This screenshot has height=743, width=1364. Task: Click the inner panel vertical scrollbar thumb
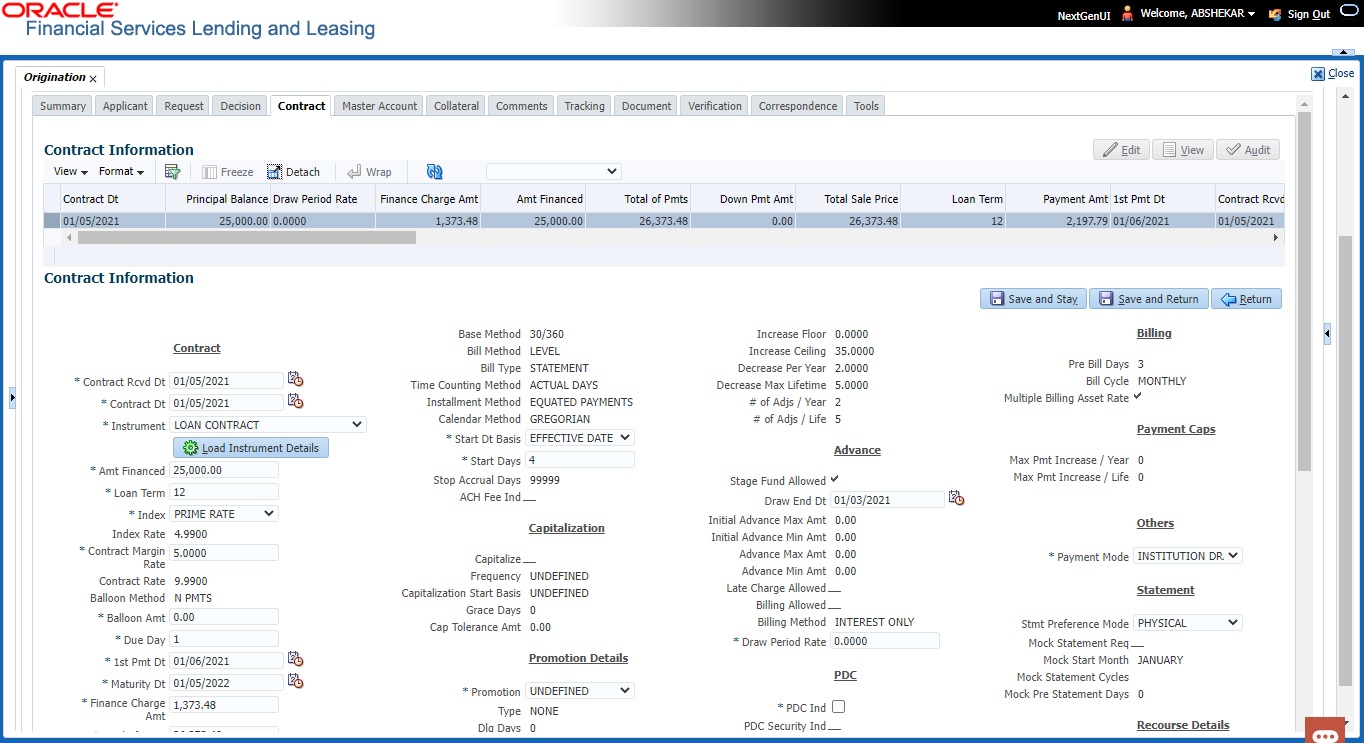(1304, 290)
